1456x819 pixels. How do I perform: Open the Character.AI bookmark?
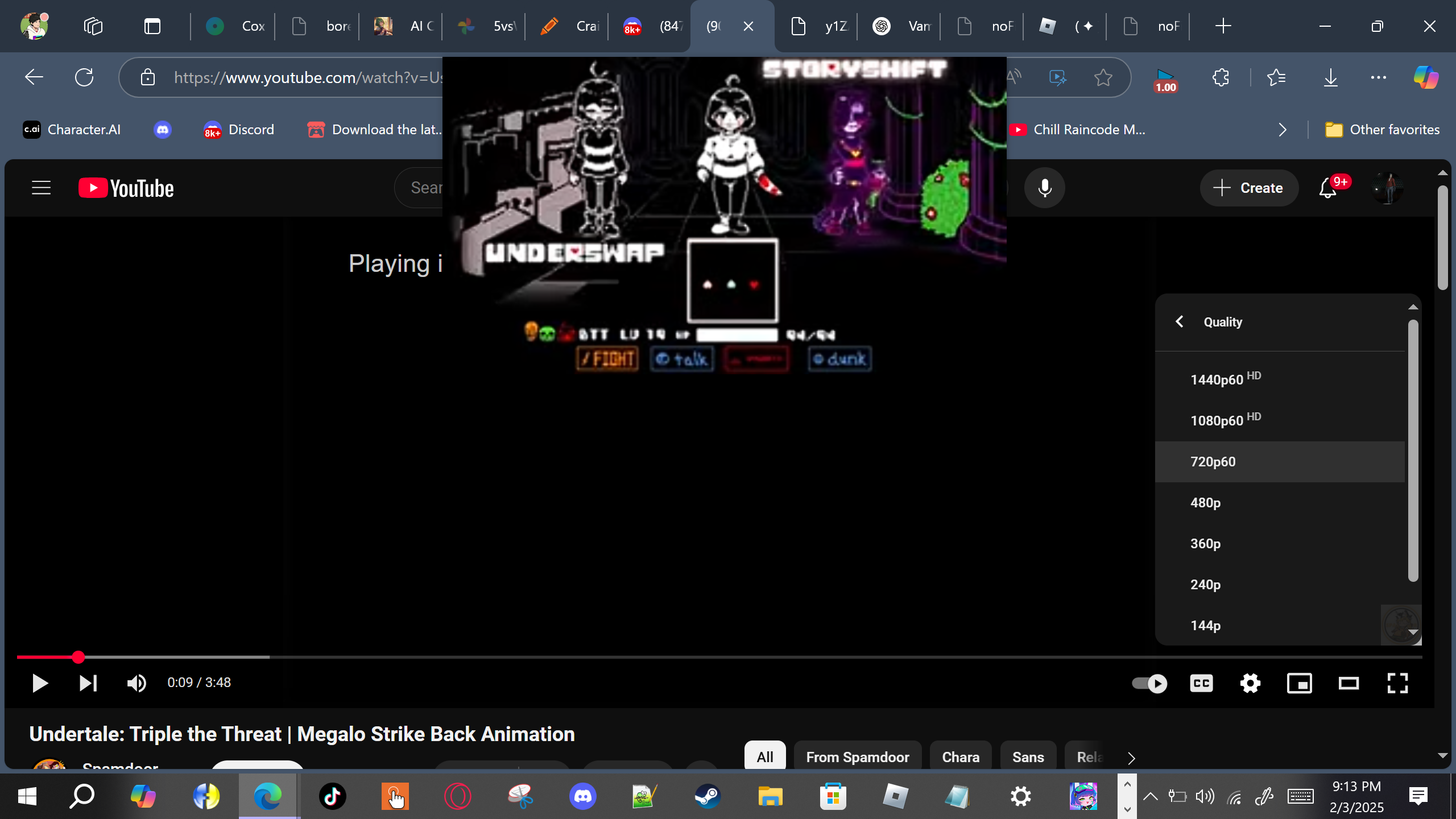[x=72, y=130]
